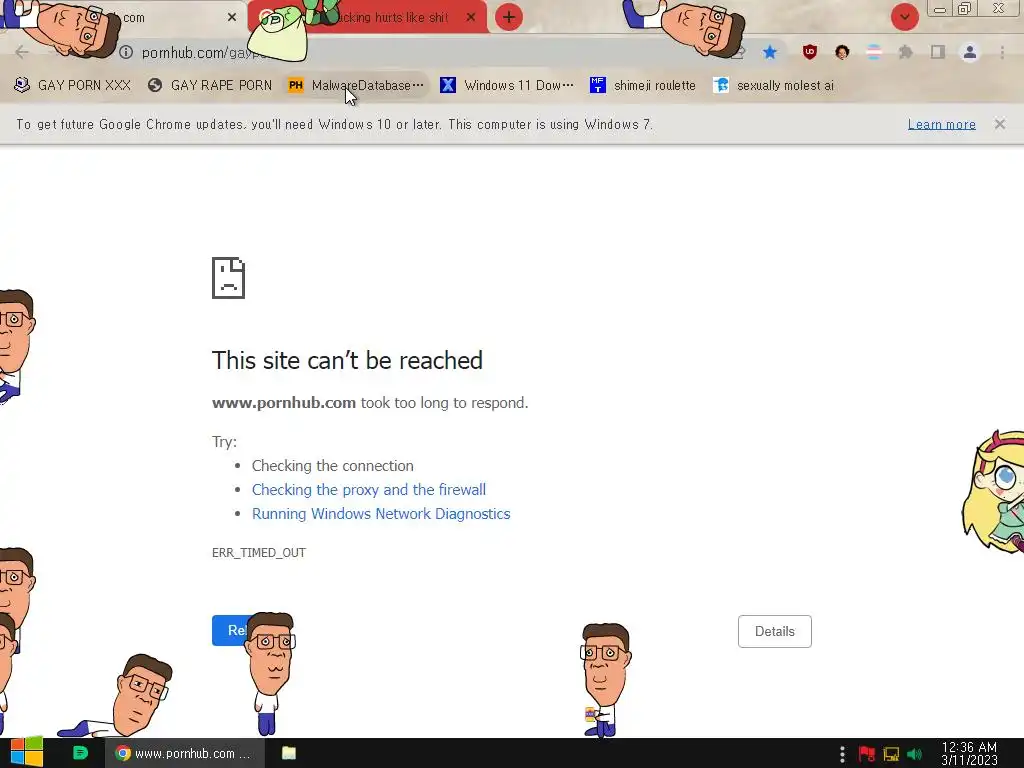Screen dimensions: 1024x768
Task: Select the Chrome window taskbar item
Action: click(184, 753)
